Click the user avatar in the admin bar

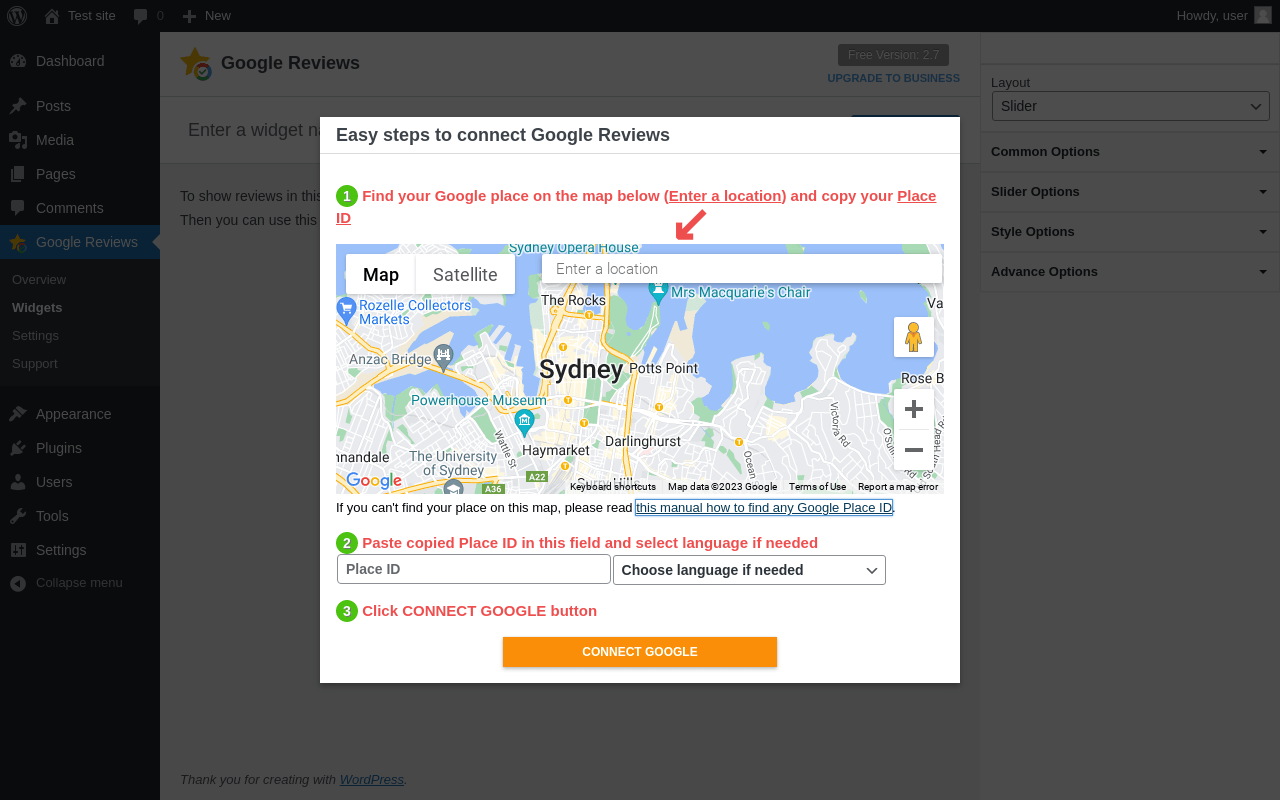[1263, 15]
